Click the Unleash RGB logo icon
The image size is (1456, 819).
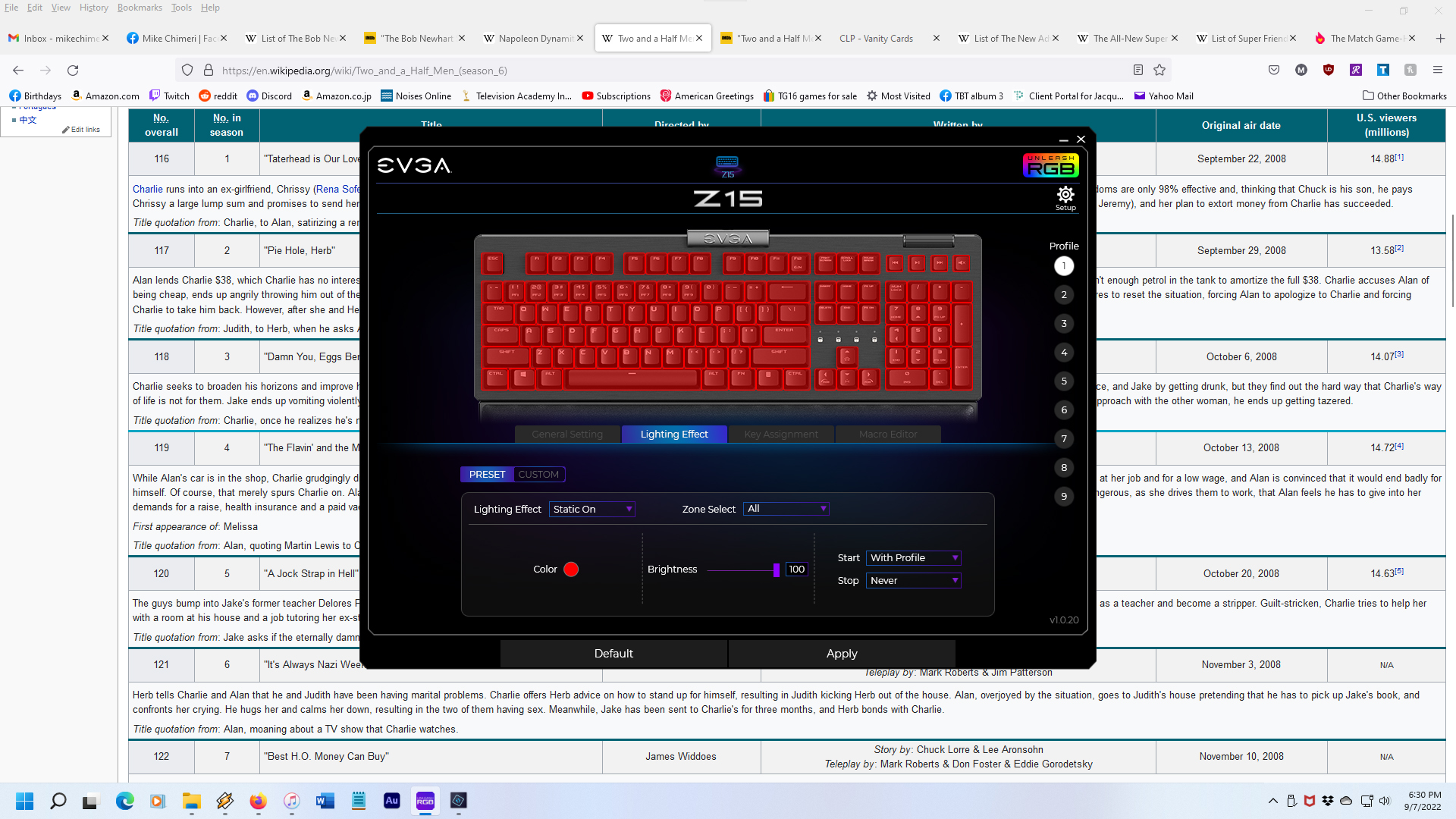1050,165
